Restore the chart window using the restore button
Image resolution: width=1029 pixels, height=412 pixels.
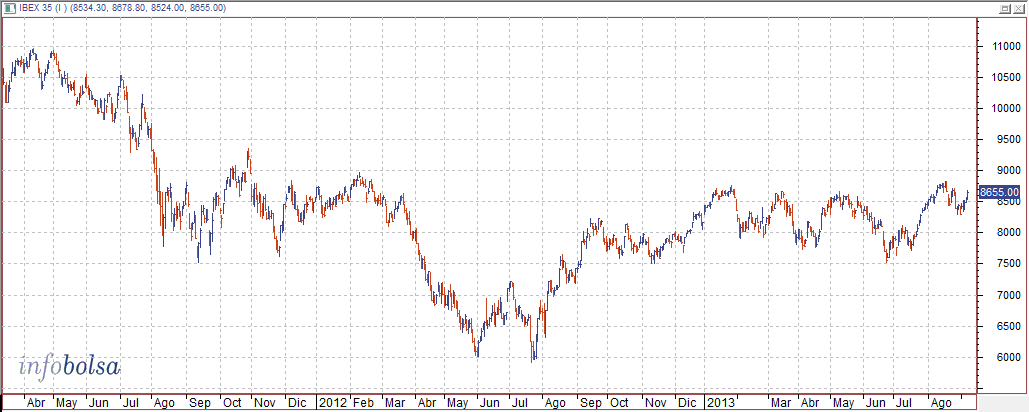pyautogui.click(x=1006, y=8)
